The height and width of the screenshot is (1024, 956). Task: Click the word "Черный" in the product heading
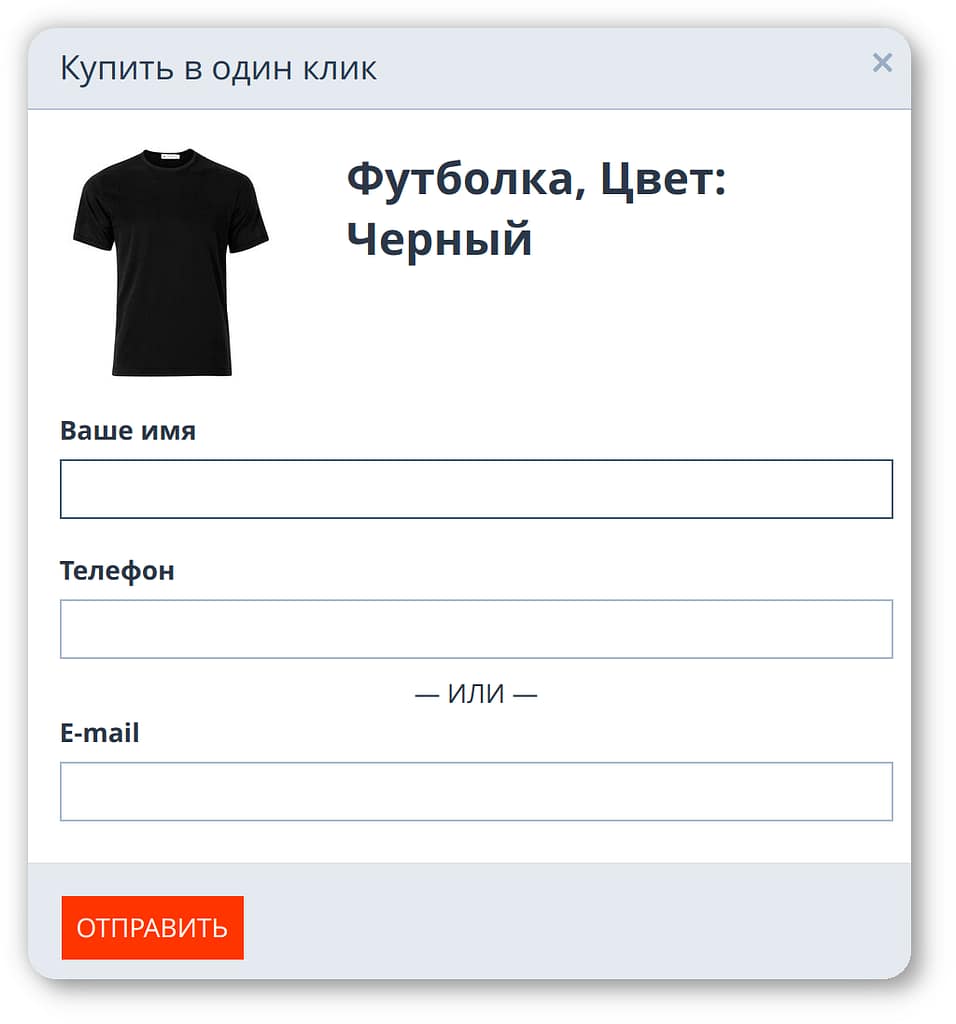click(x=439, y=240)
